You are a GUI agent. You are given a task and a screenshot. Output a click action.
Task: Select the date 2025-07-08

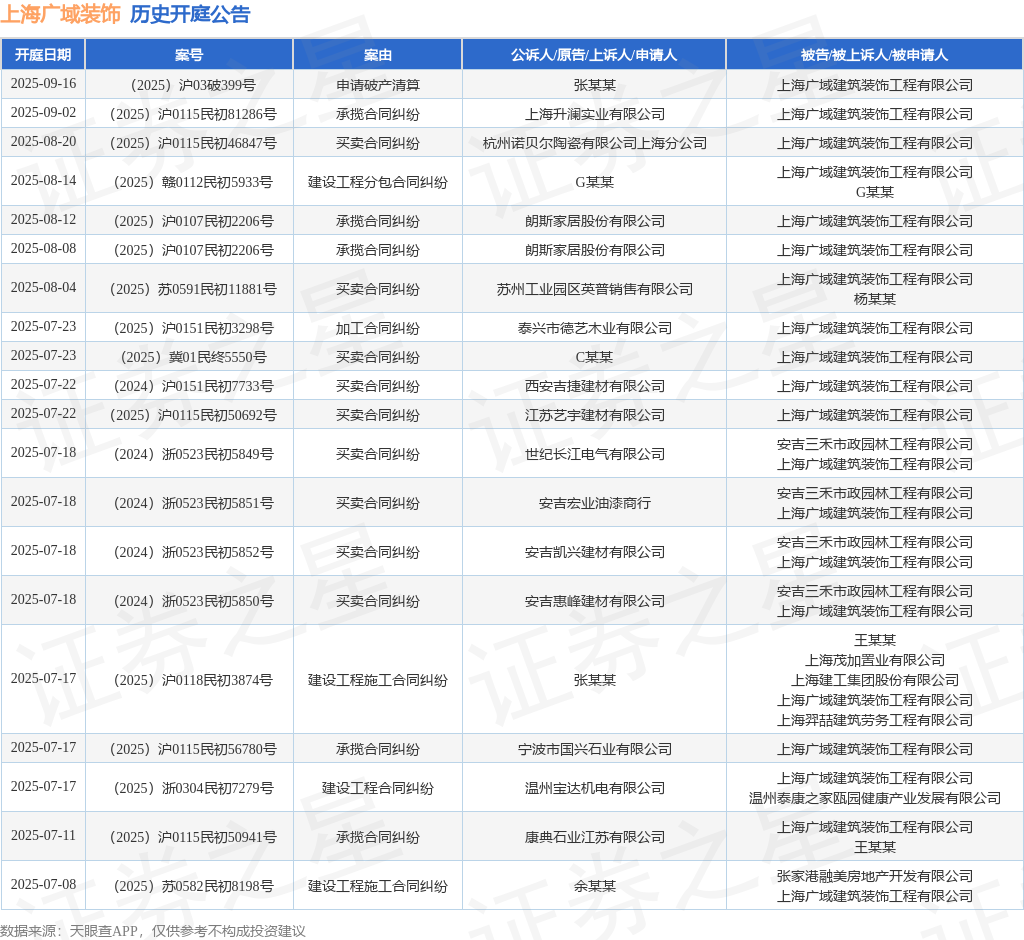tap(43, 884)
